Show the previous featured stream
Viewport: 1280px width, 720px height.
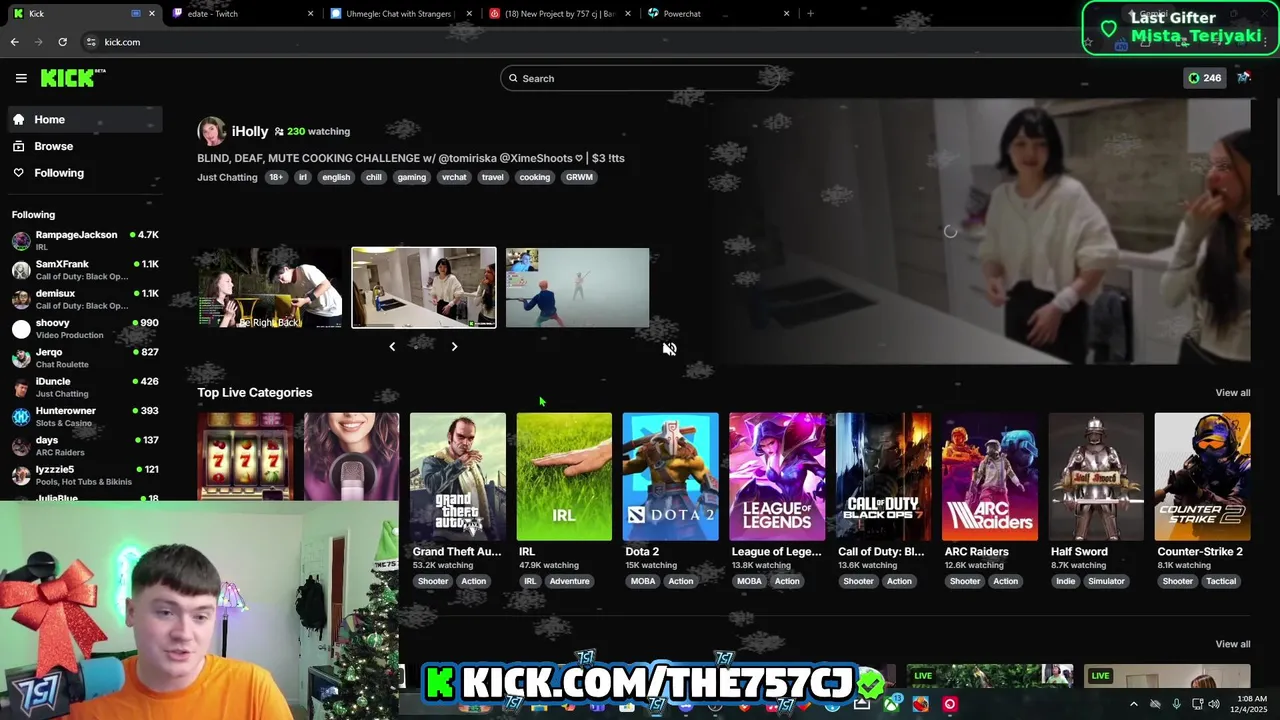(x=392, y=346)
